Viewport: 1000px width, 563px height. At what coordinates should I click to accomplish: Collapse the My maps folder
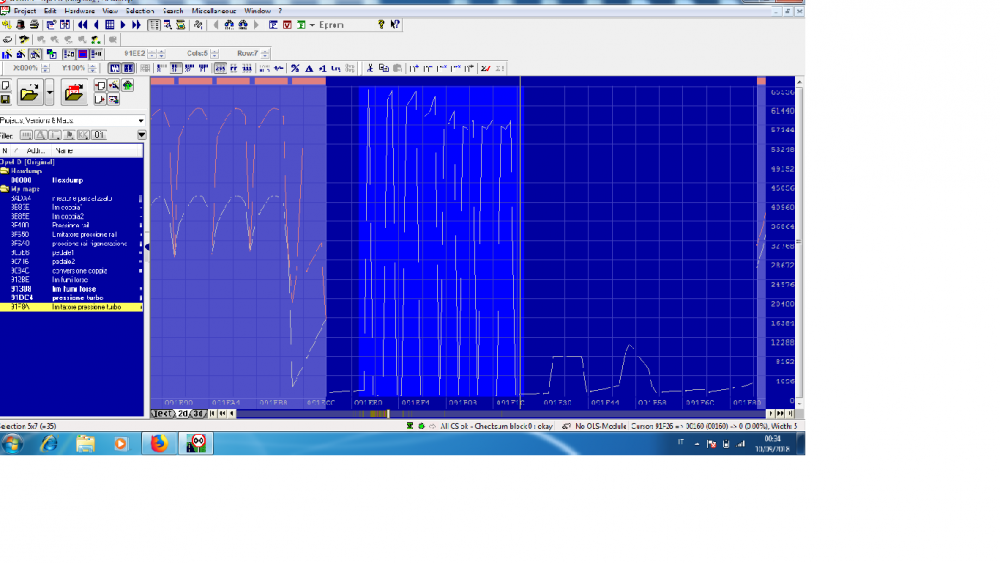4,189
